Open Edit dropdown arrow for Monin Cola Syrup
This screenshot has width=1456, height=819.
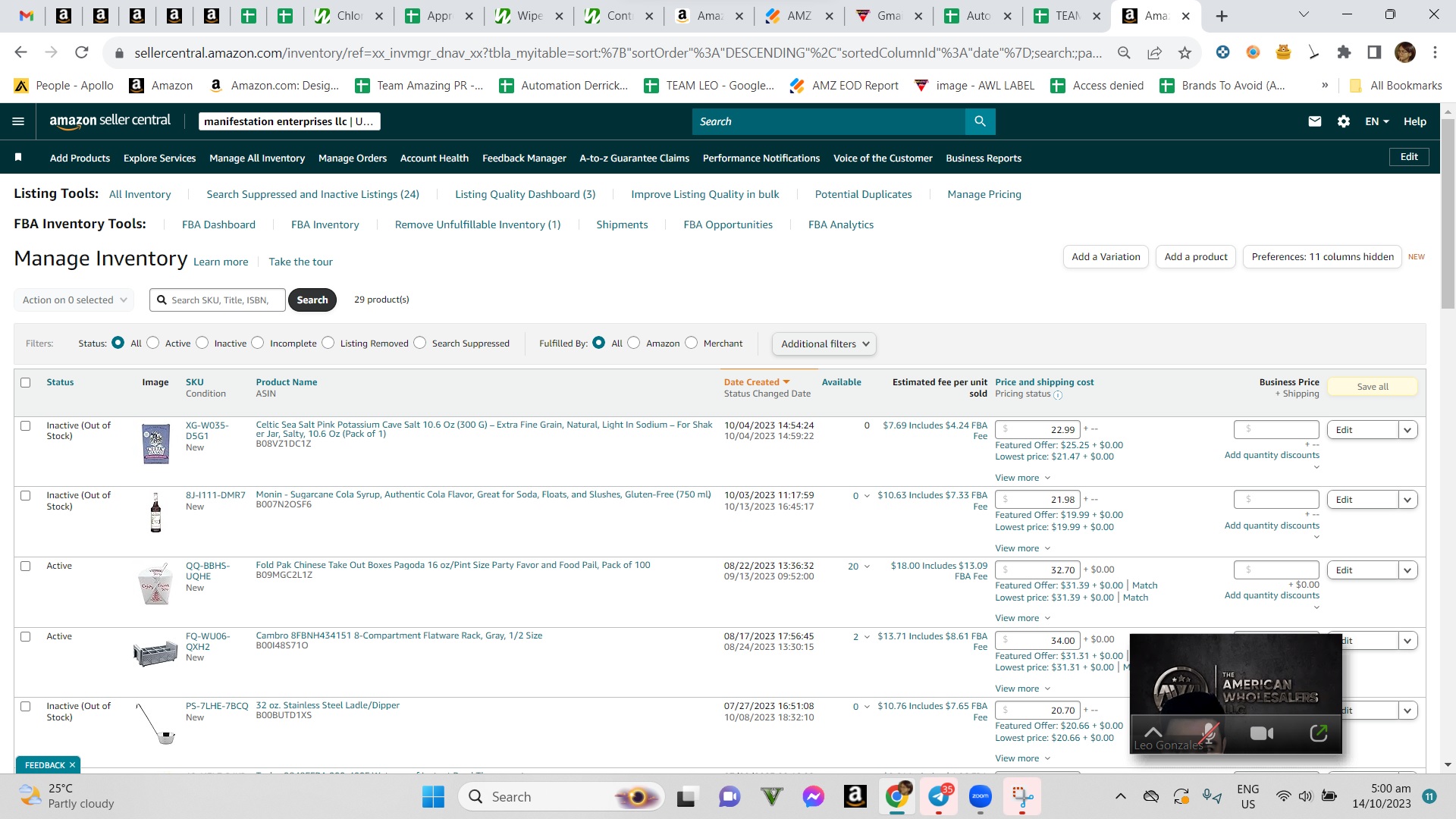(x=1407, y=500)
